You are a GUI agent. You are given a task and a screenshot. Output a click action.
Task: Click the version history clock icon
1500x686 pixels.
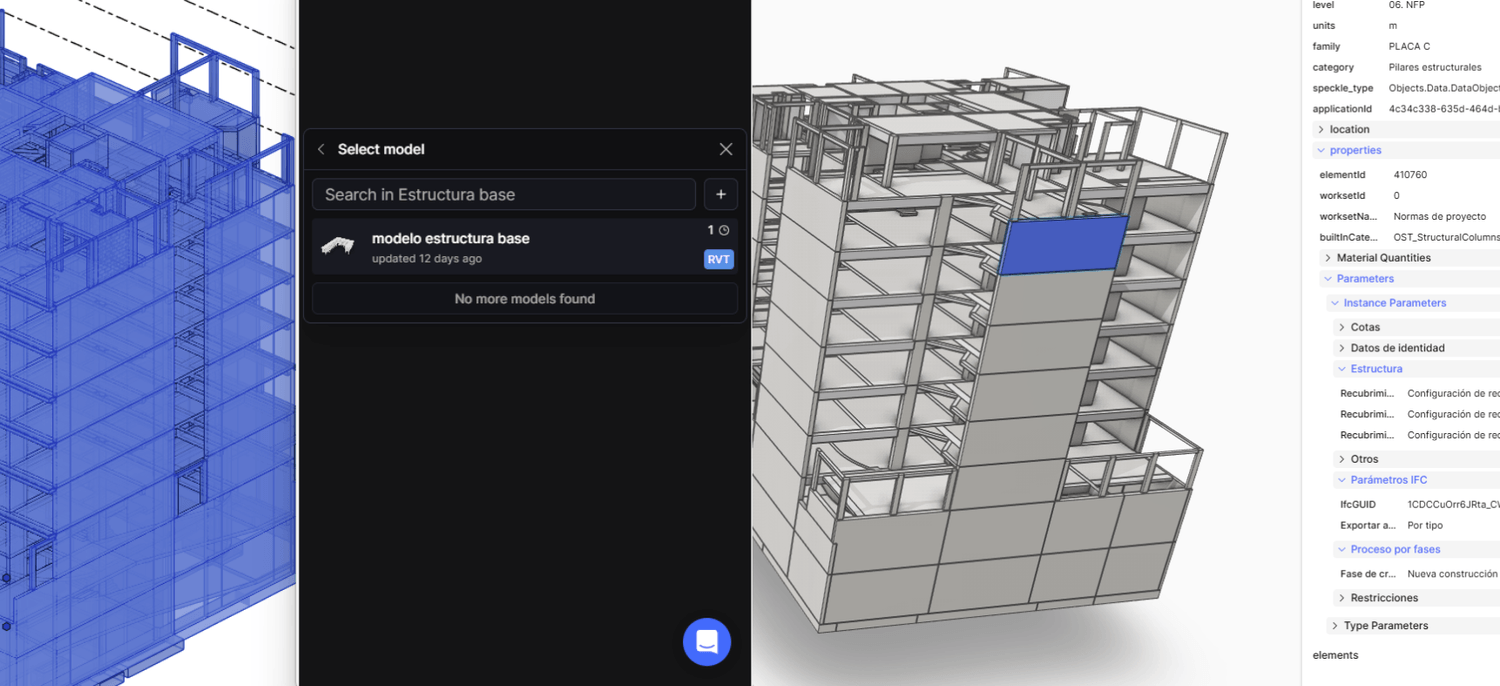pos(723,230)
